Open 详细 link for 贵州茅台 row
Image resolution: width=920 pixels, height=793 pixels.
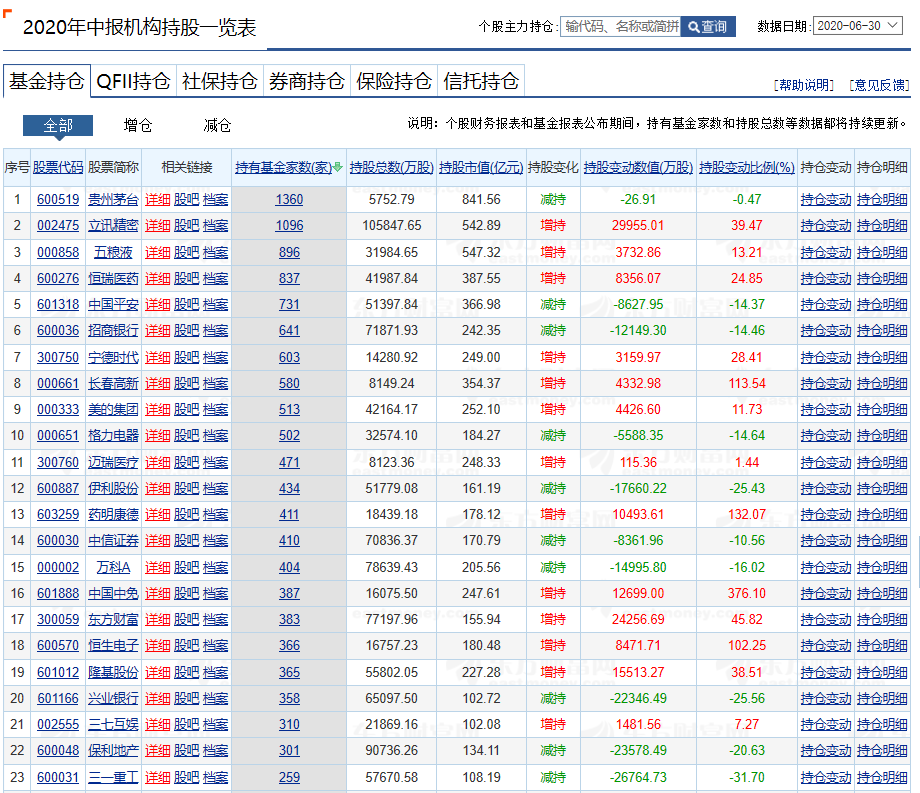157,199
